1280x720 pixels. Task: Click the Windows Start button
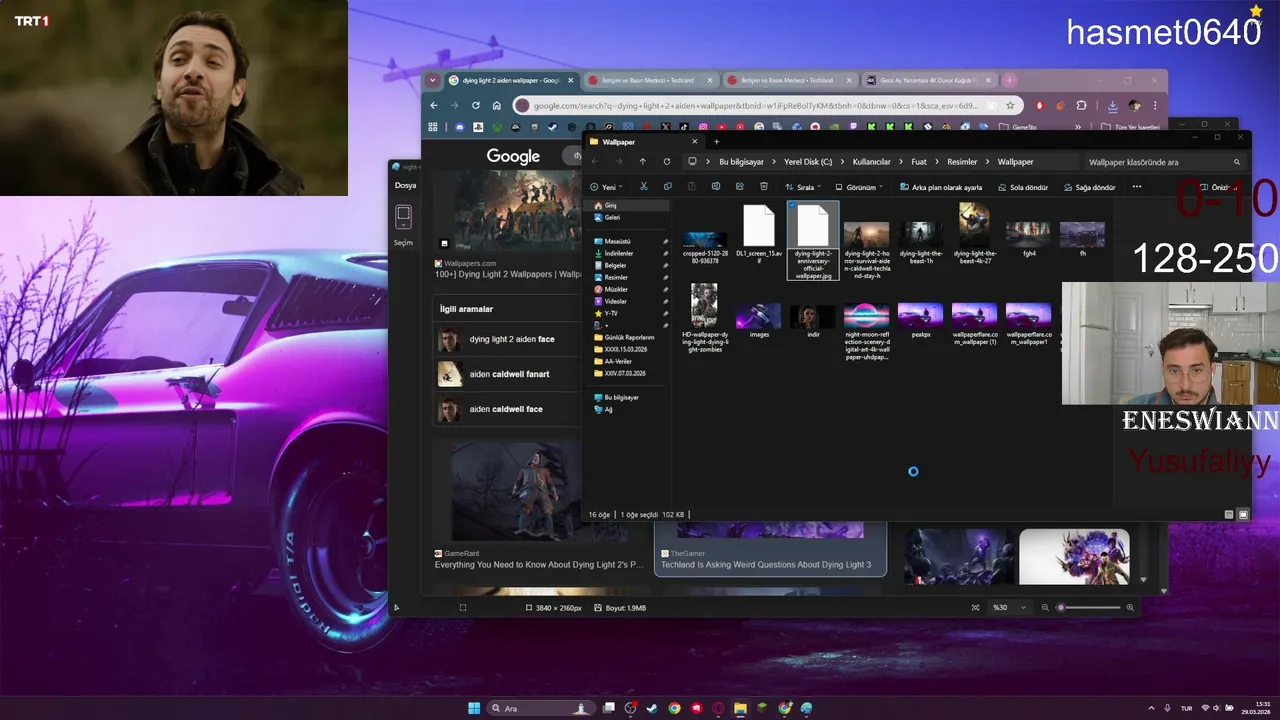pyautogui.click(x=474, y=708)
